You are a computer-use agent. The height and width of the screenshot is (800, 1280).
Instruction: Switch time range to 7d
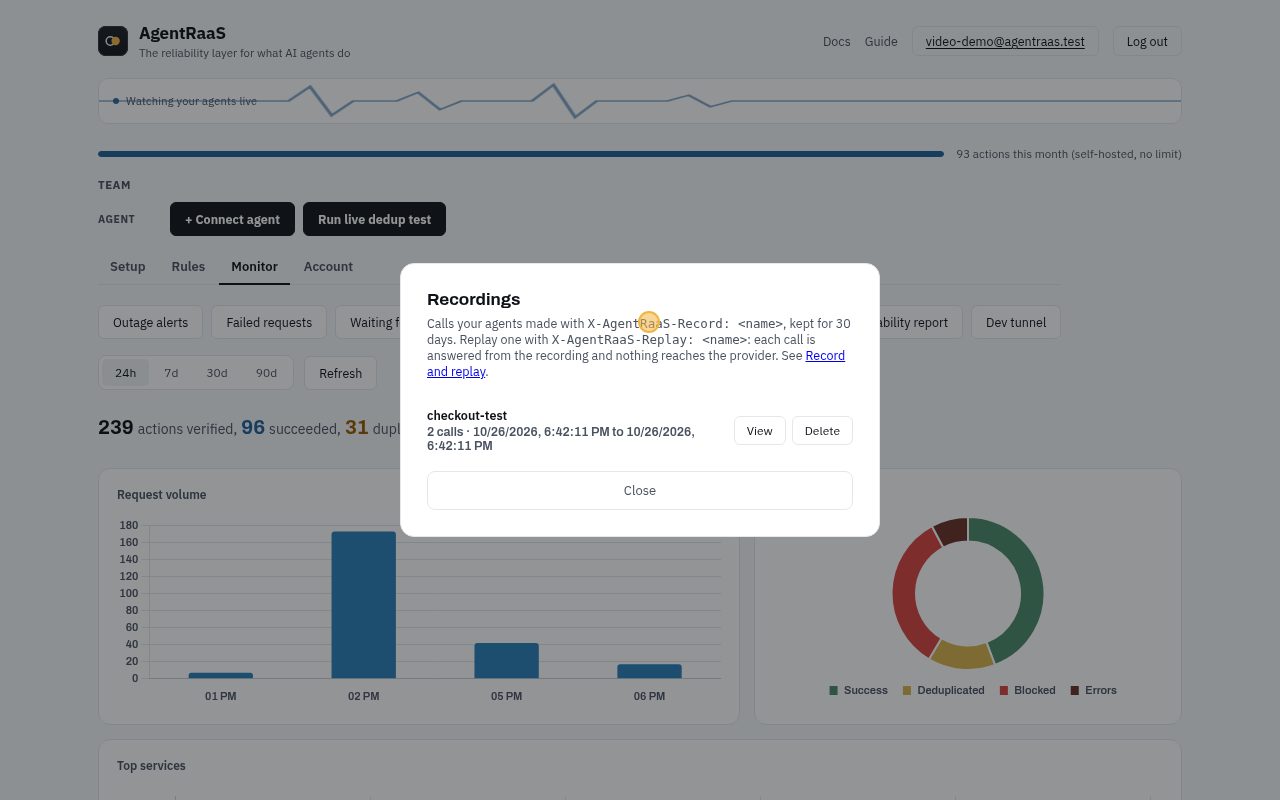[x=171, y=373]
